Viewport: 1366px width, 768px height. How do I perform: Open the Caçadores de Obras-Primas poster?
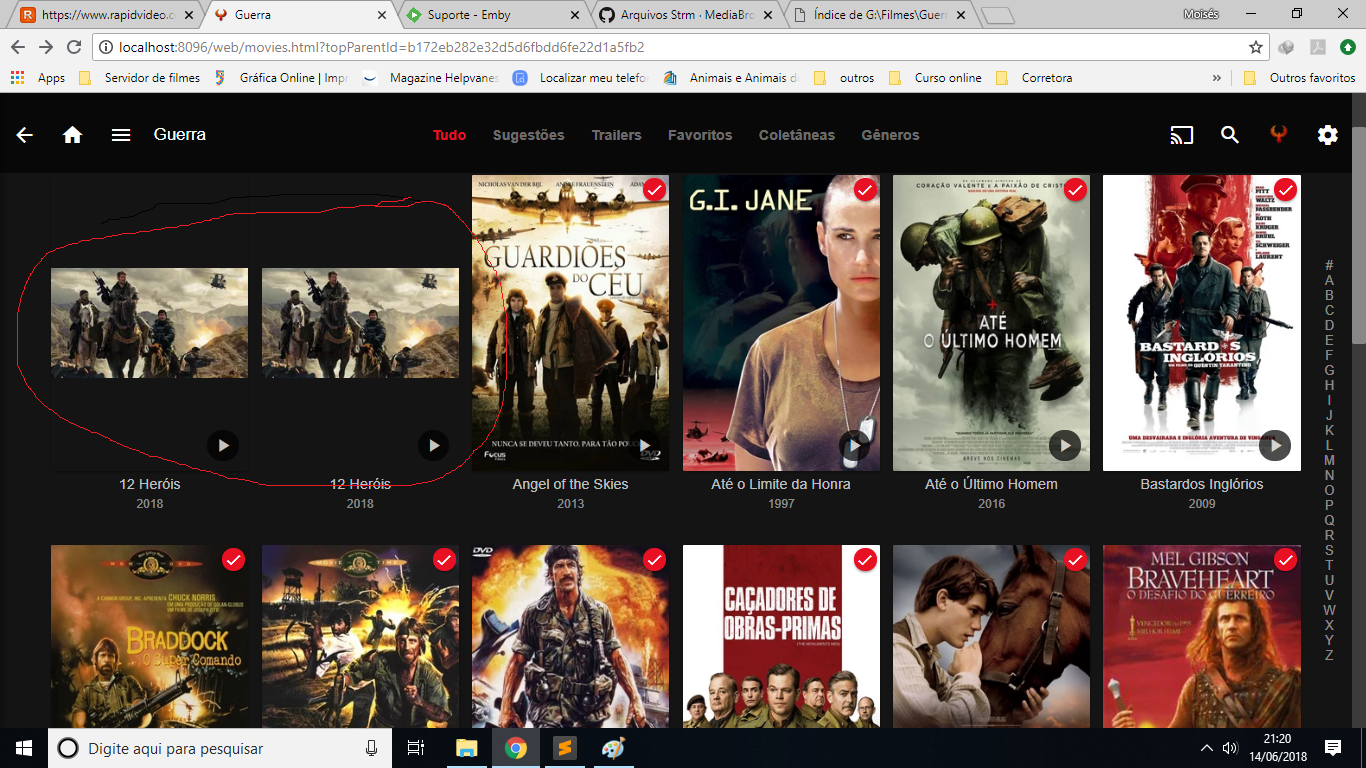[x=781, y=636]
